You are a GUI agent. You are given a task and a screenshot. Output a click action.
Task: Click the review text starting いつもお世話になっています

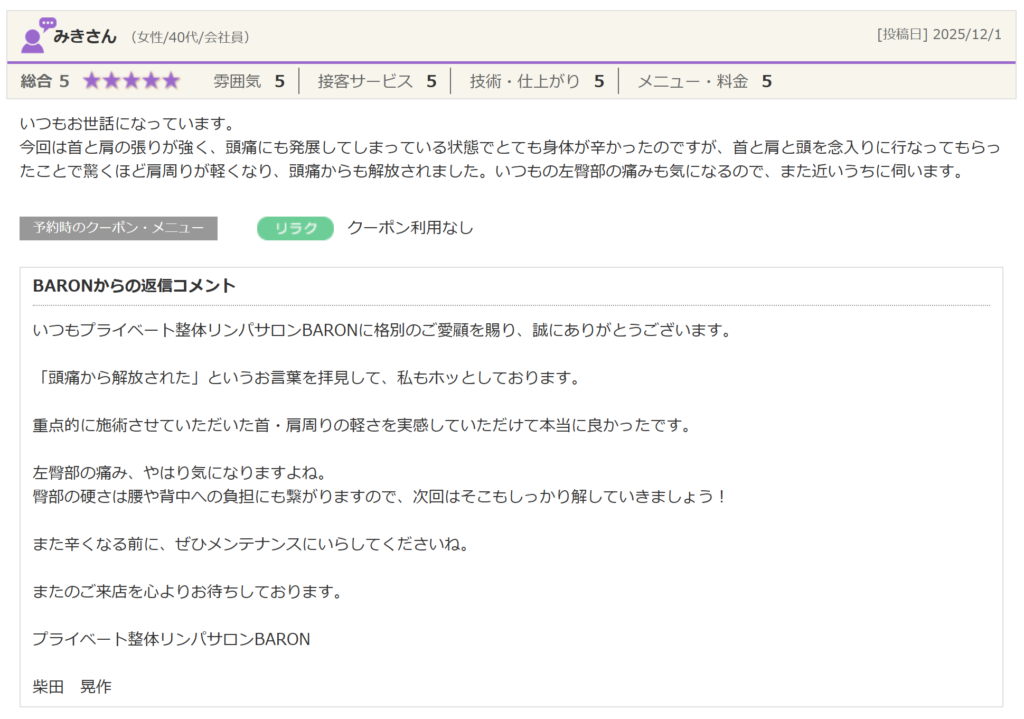[x=126, y=125]
